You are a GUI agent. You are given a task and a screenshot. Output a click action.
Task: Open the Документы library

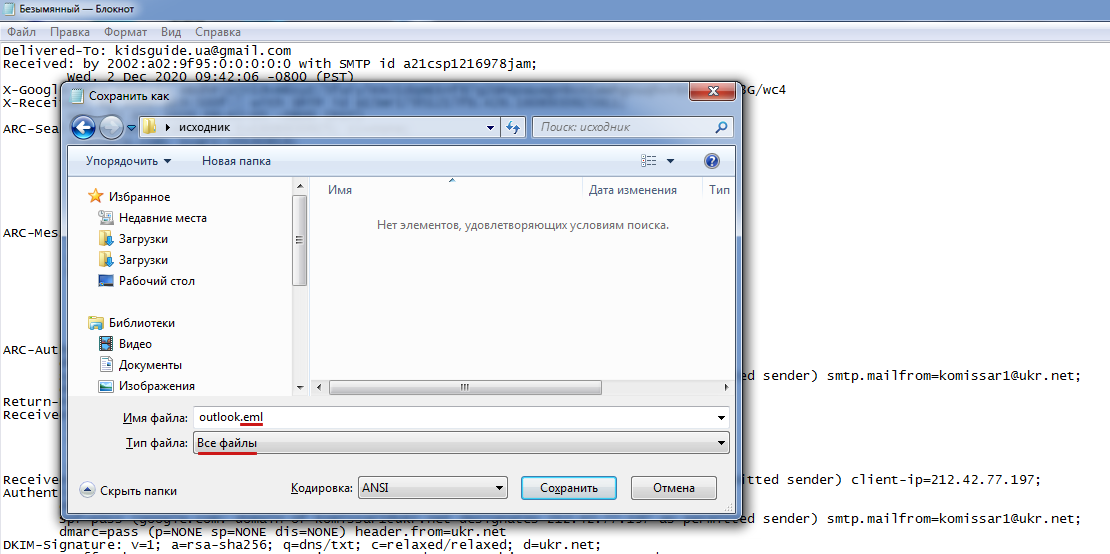pos(150,365)
